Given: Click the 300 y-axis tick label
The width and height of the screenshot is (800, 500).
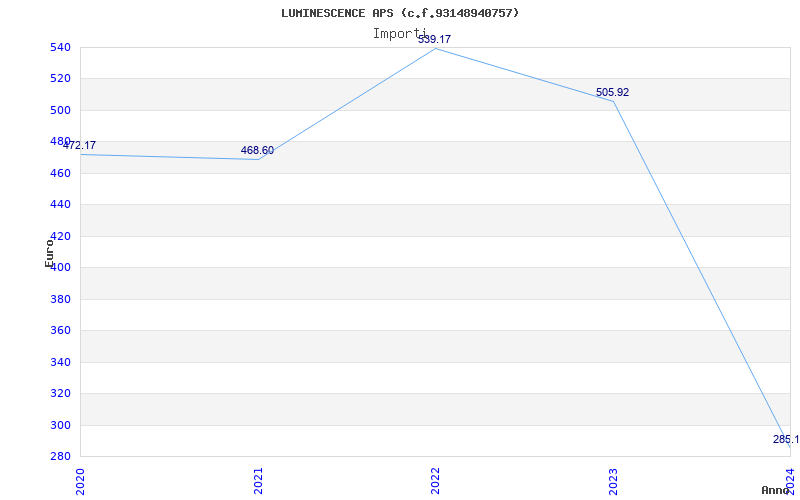Looking at the screenshot, I should 60,426.
